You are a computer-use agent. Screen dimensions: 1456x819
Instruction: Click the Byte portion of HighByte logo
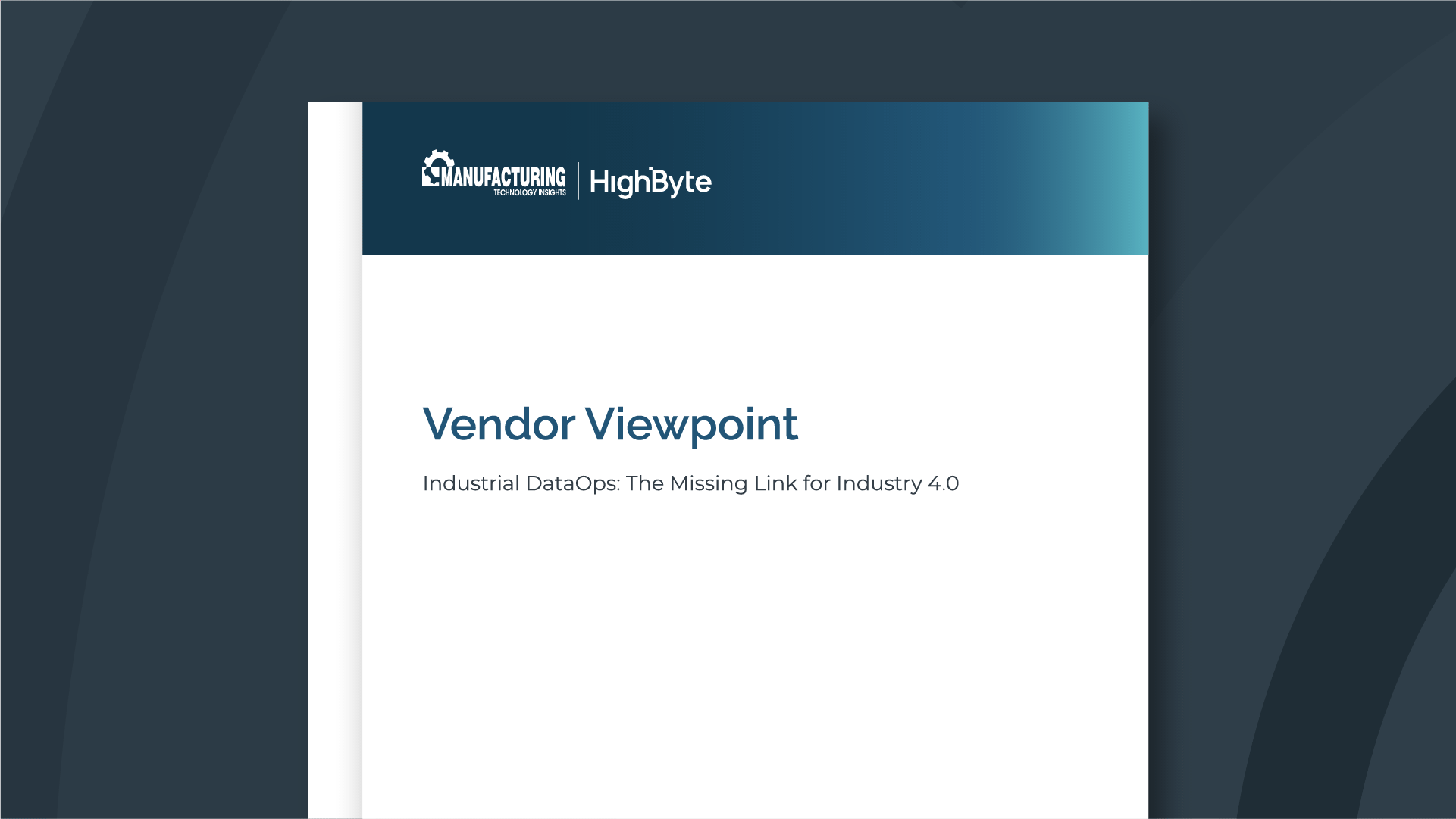click(x=681, y=182)
